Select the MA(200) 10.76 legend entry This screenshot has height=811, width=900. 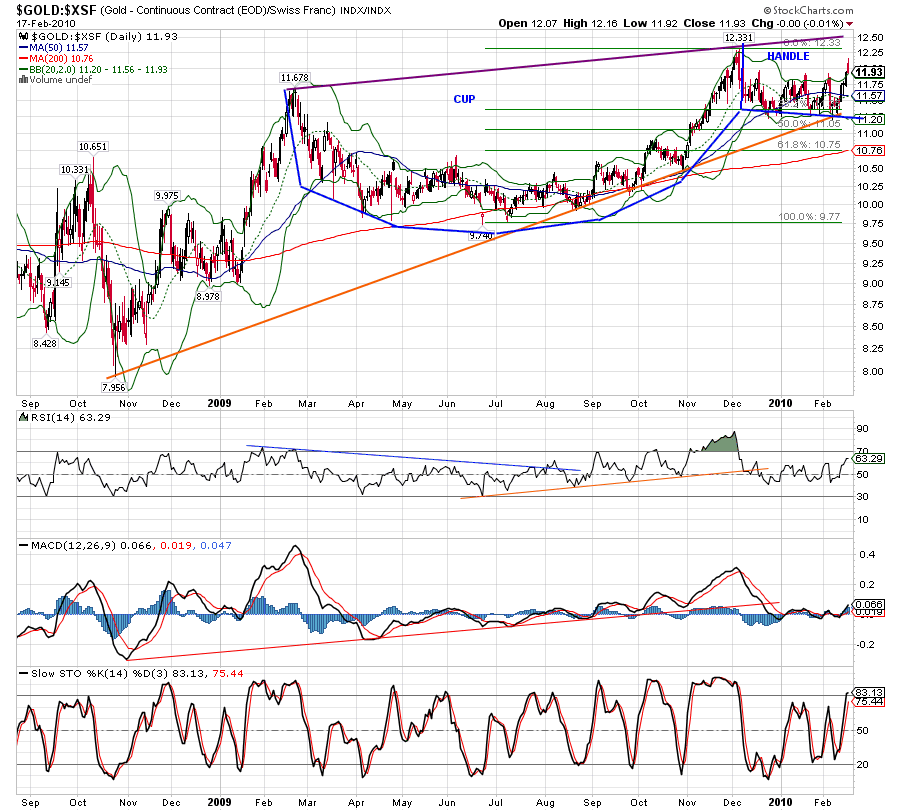pos(56,59)
